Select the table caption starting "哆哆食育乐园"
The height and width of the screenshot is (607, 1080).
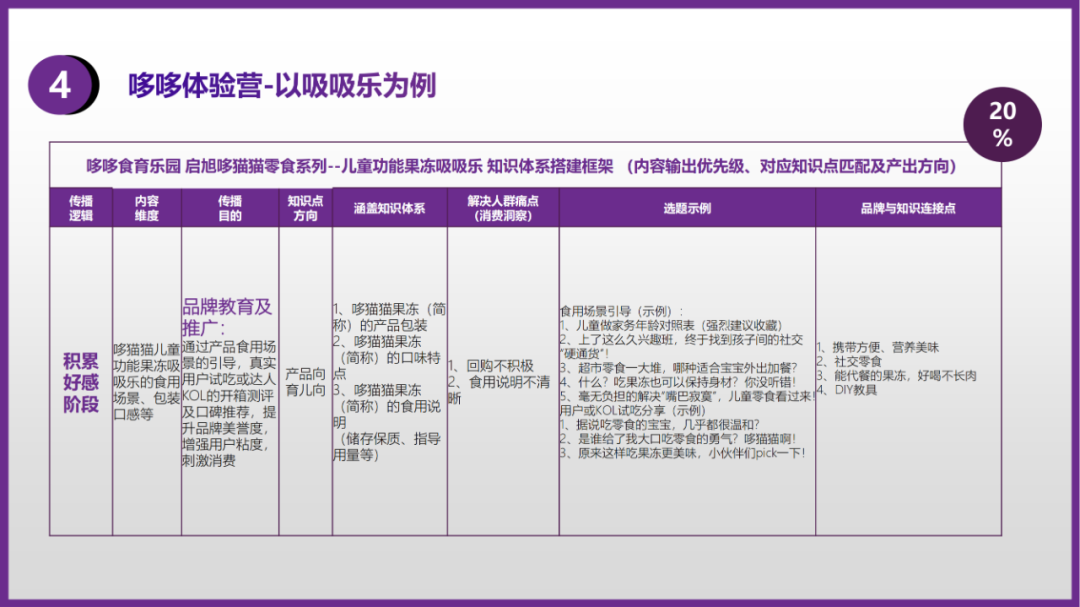tap(521, 166)
